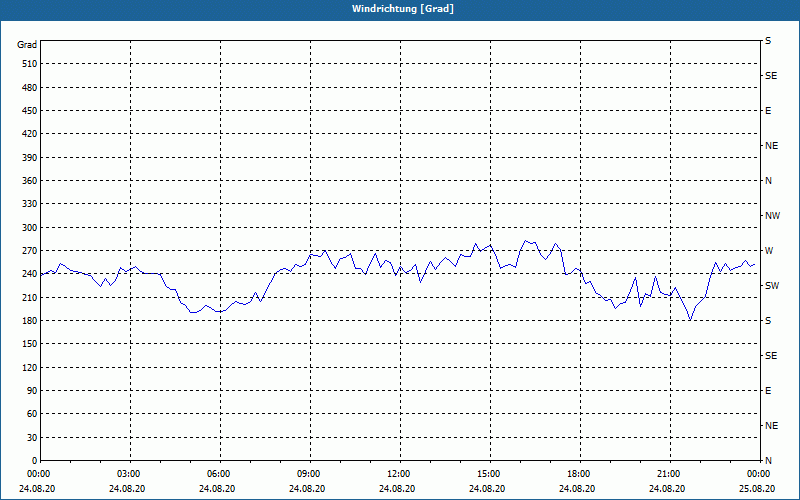Click the 'Grad' unit label on the y-axis
800x500 pixels.
tap(27, 45)
